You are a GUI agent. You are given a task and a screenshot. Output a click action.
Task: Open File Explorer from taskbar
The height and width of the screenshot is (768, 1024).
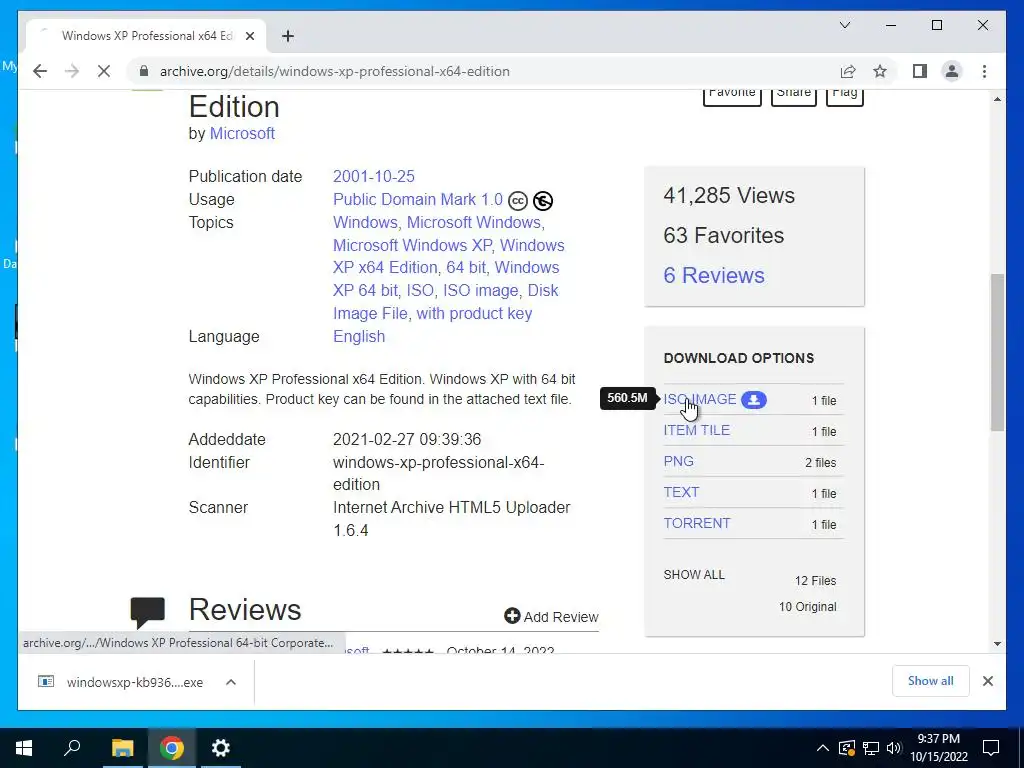pyautogui.click(x=122, y=748)
